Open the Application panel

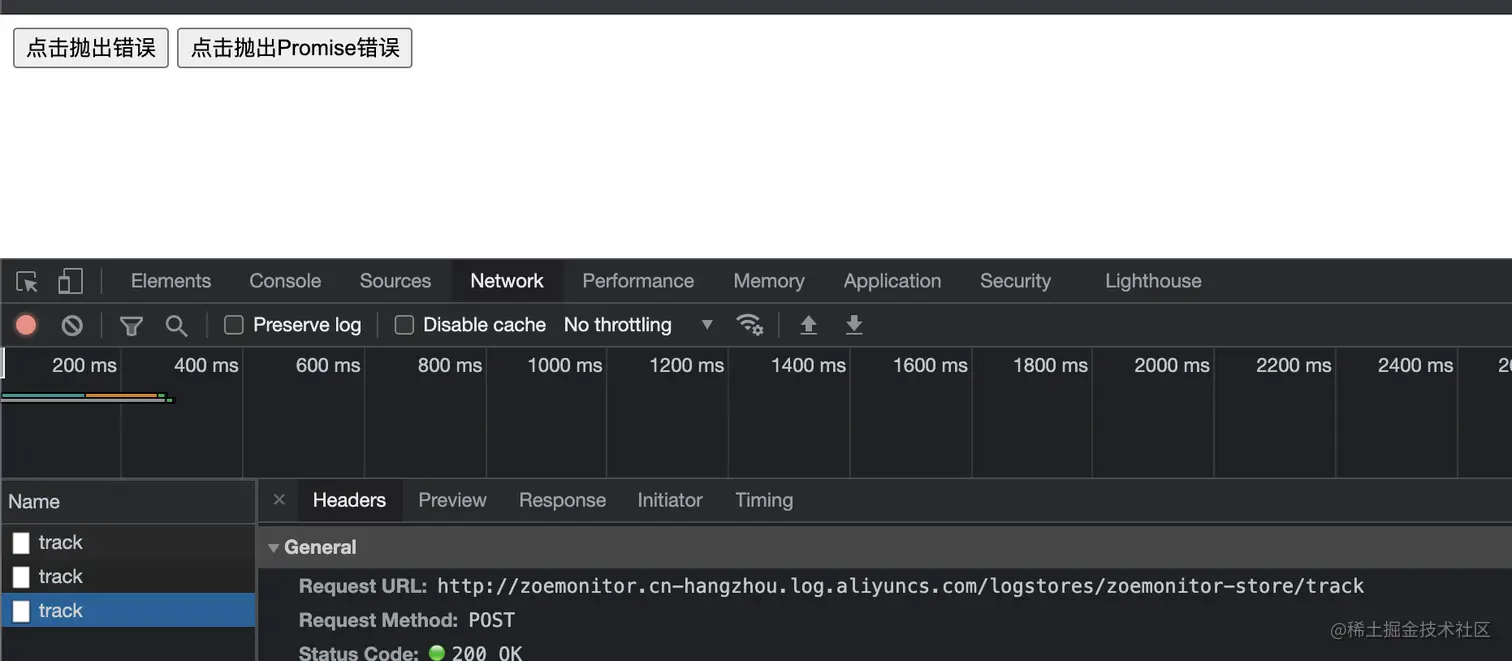[892, 281]
